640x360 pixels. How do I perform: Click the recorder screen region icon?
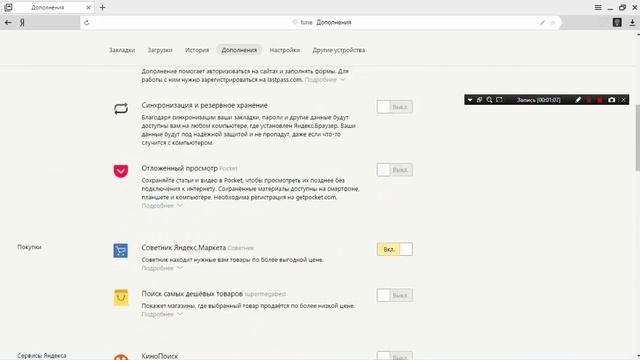coord(499,100)
